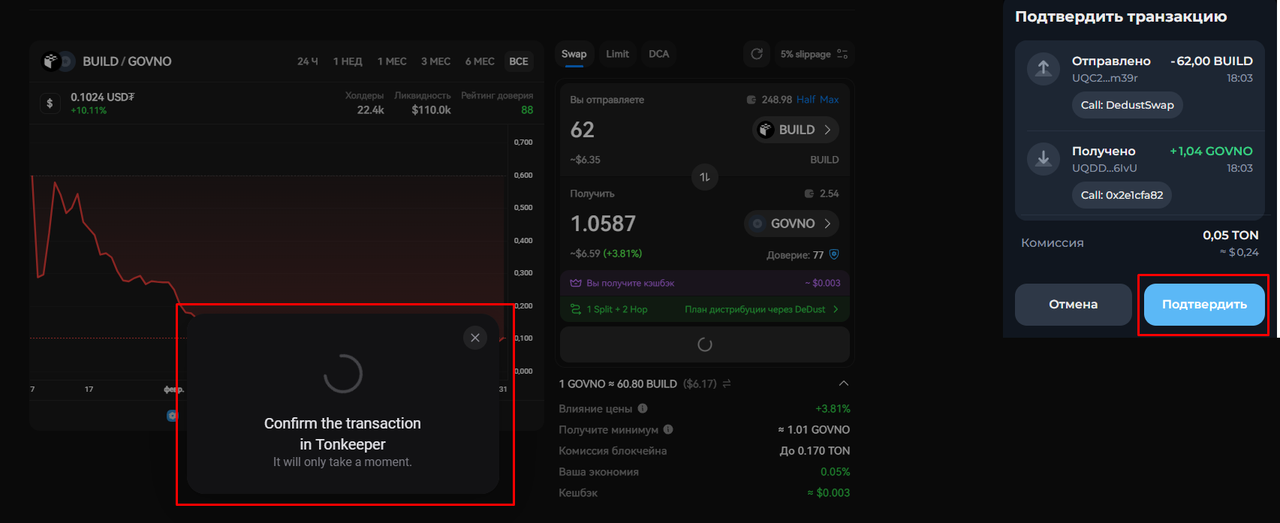Click the 0.1024 USD price
The image size is (1280, 523).
tap(102, 97)
